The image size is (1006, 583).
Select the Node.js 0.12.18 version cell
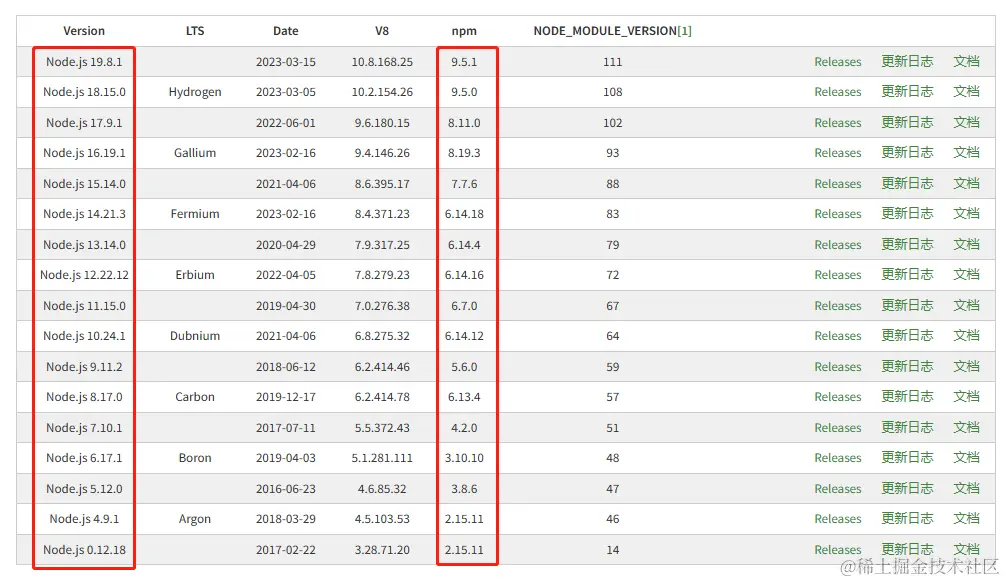point(84,549)
